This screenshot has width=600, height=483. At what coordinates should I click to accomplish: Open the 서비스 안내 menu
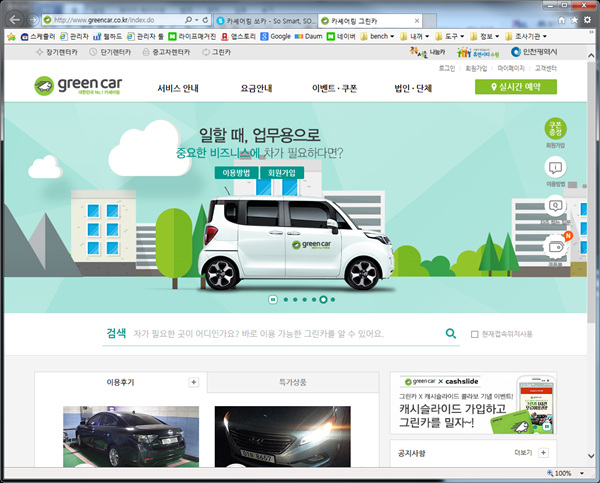[178, 88]
